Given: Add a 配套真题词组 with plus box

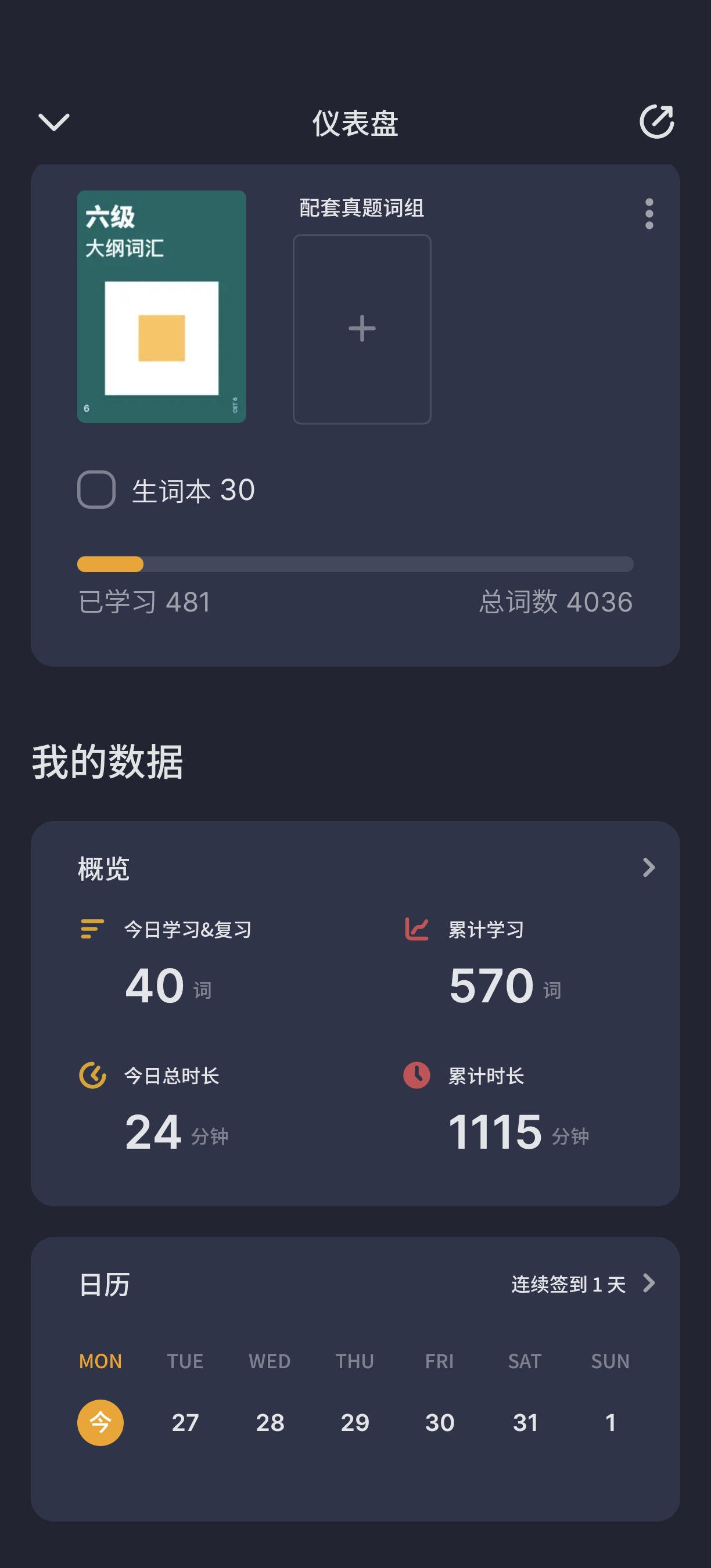Looking at the screenshot, I should (x=361, y=329).
